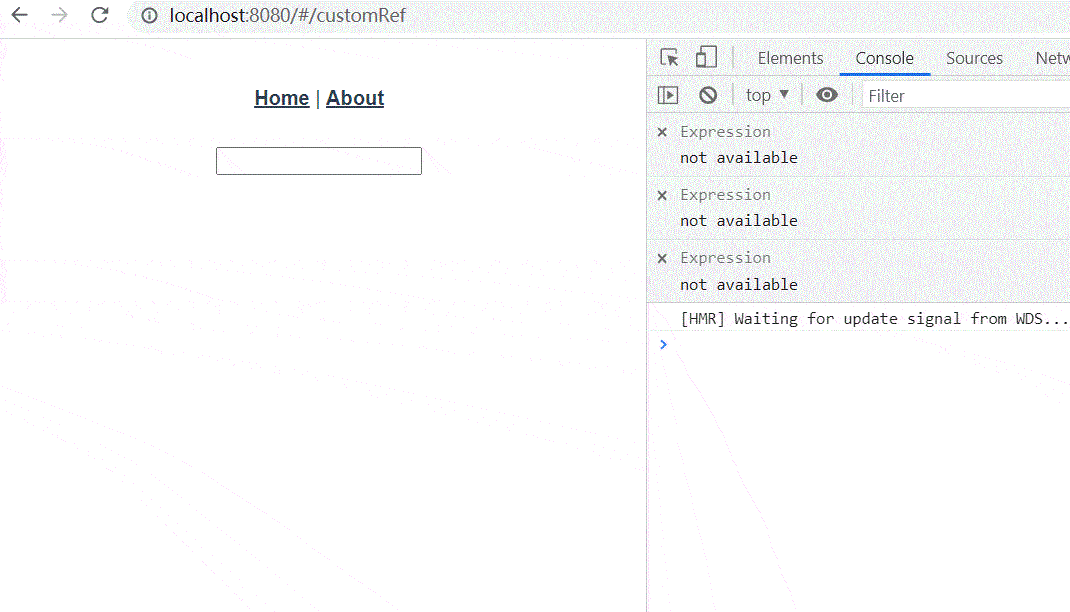Edit the first Expression field

click(725, 132)
